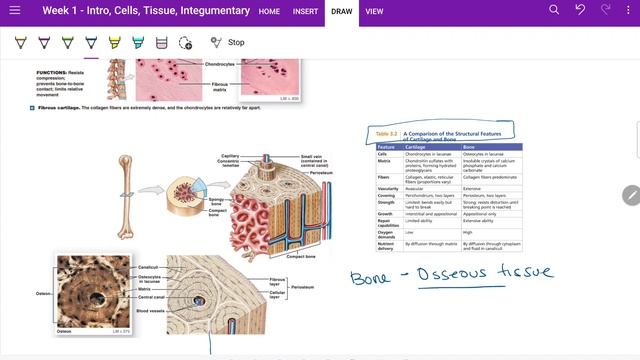Select the long bone illustration
Screen dimensions: 640x360
click(x=126, y=197)
